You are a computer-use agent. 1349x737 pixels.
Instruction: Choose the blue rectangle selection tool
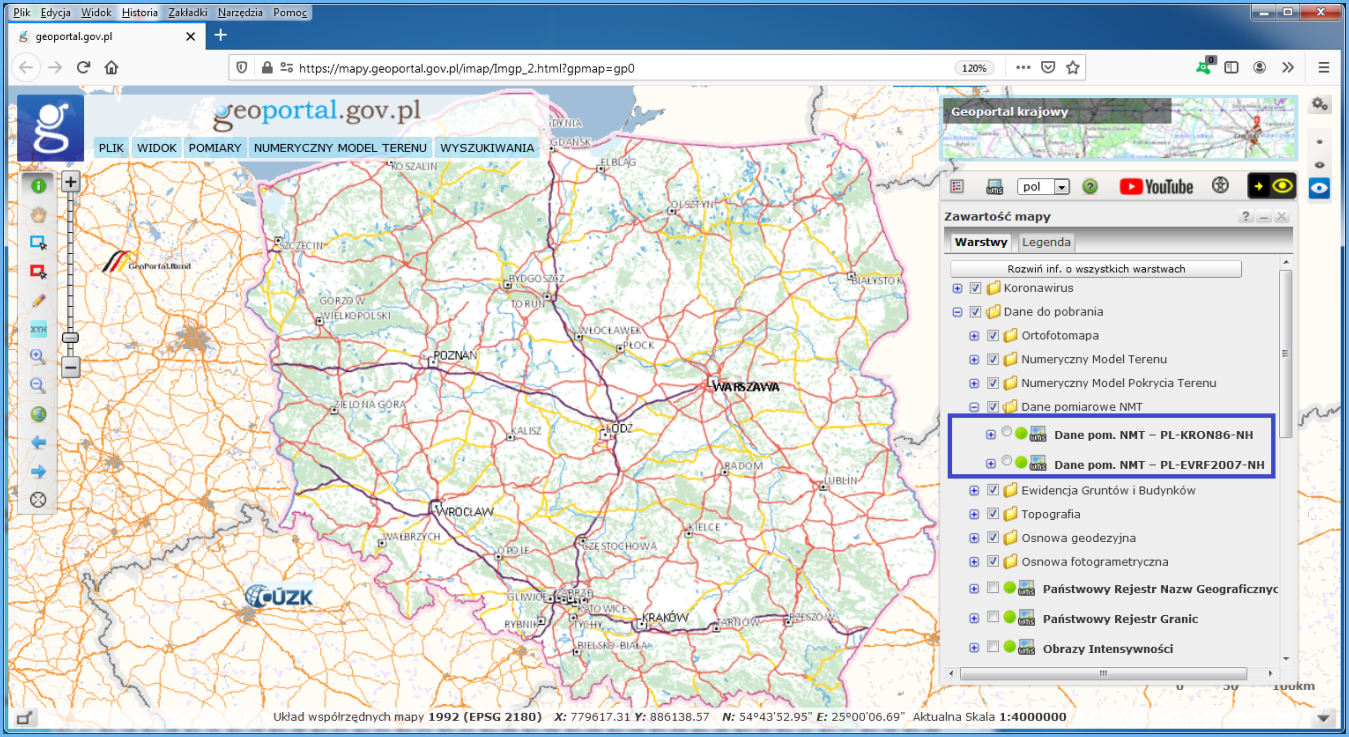[x=39, y=243]
